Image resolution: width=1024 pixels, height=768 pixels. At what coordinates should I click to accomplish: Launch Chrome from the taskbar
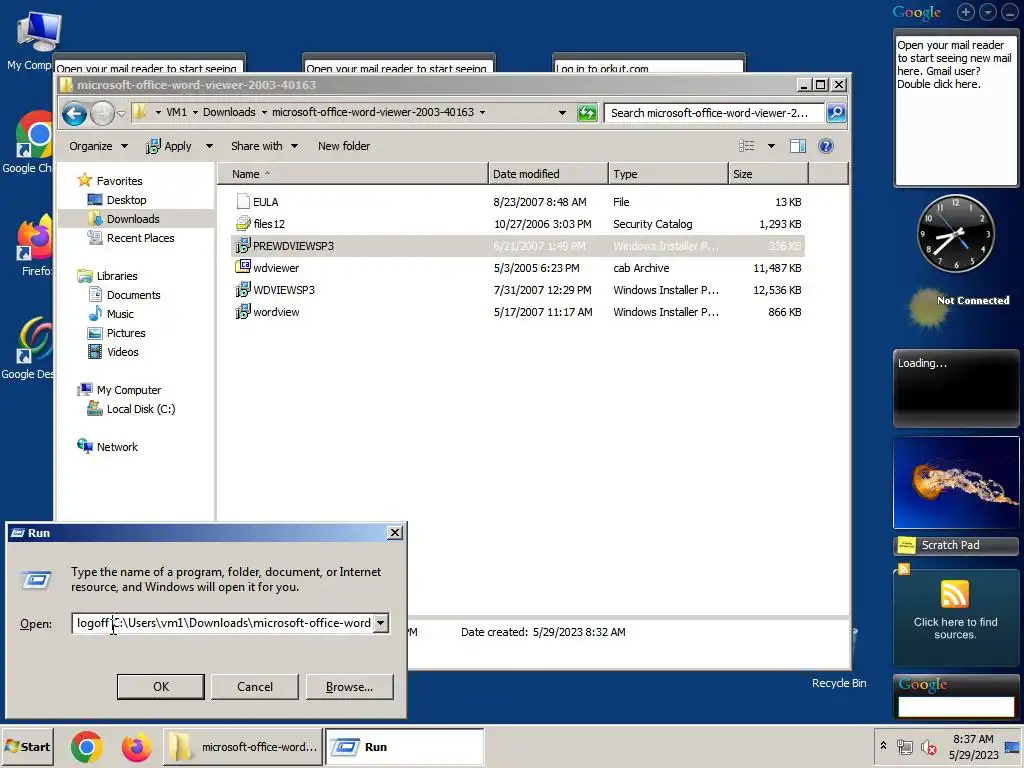(86, 747)
